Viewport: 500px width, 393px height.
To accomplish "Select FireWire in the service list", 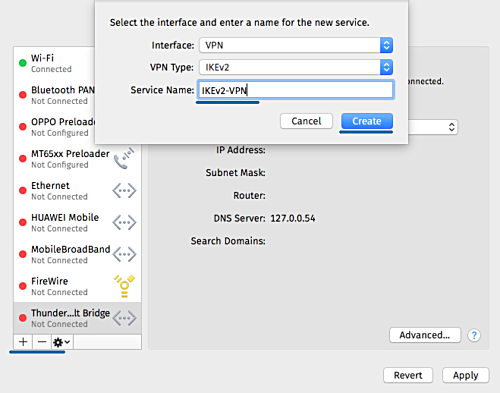I will coord(77,286).
